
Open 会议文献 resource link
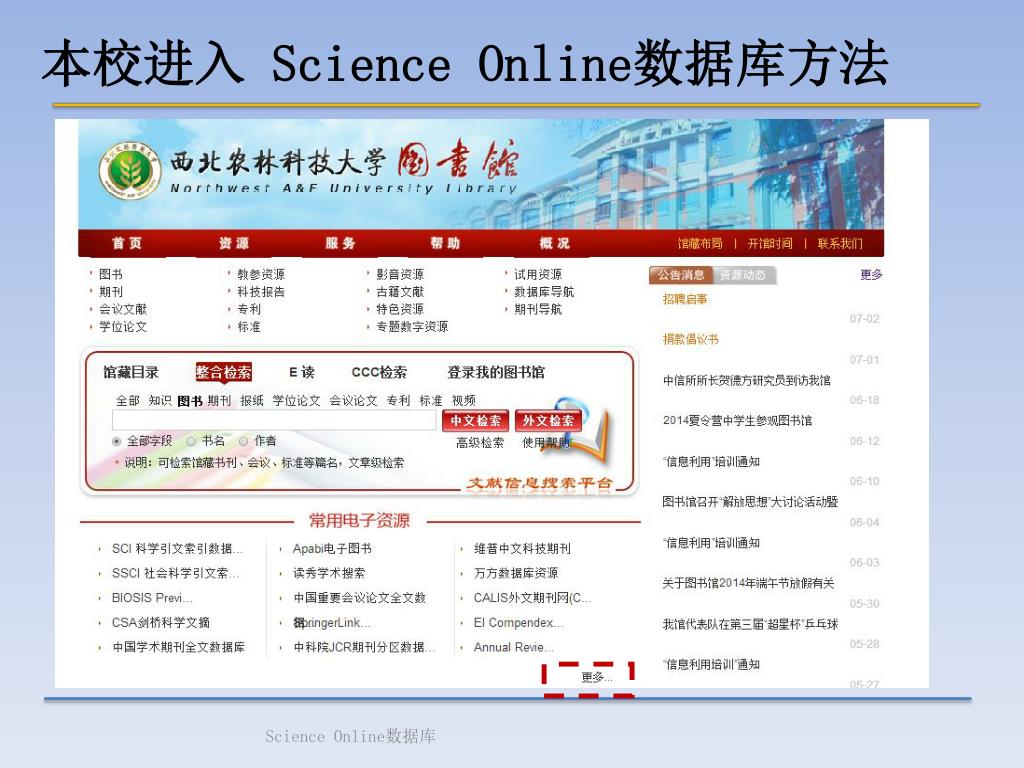[x=123, y=309]
